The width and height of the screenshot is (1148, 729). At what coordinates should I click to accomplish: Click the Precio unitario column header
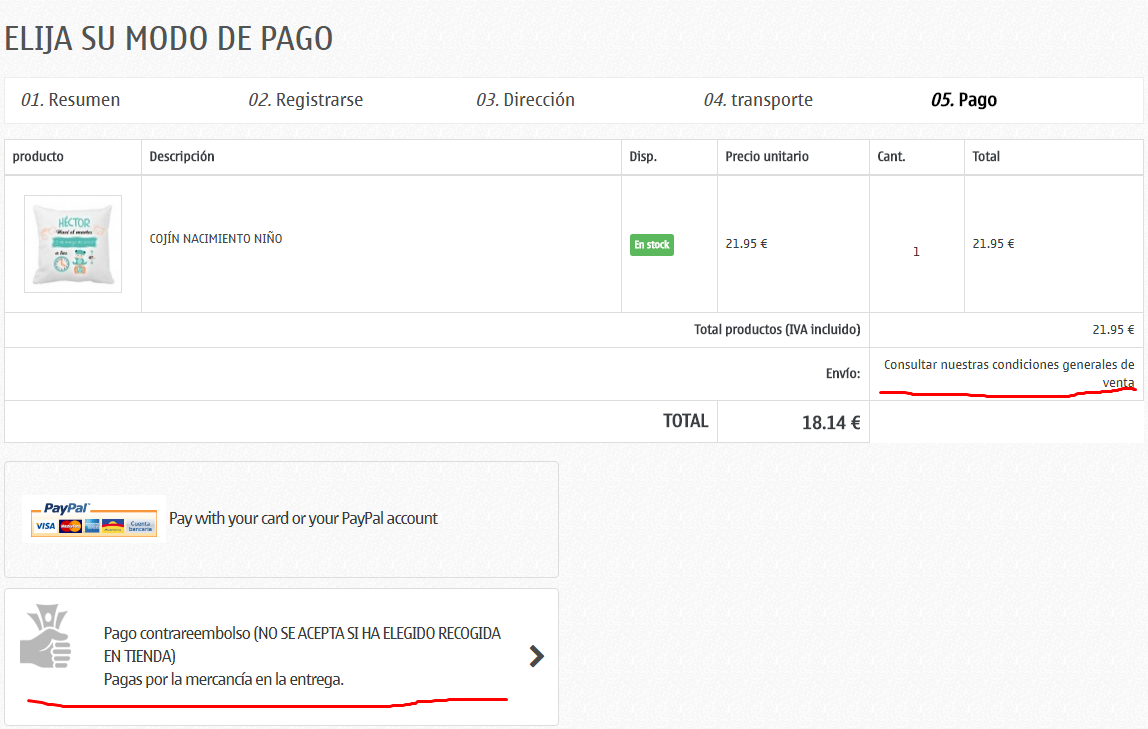point(767,157)
